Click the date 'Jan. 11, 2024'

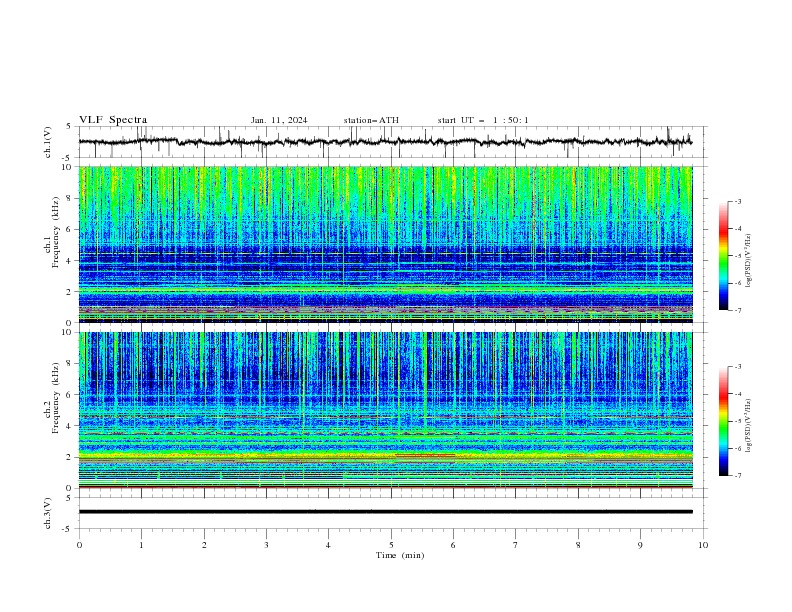[279, 120]
